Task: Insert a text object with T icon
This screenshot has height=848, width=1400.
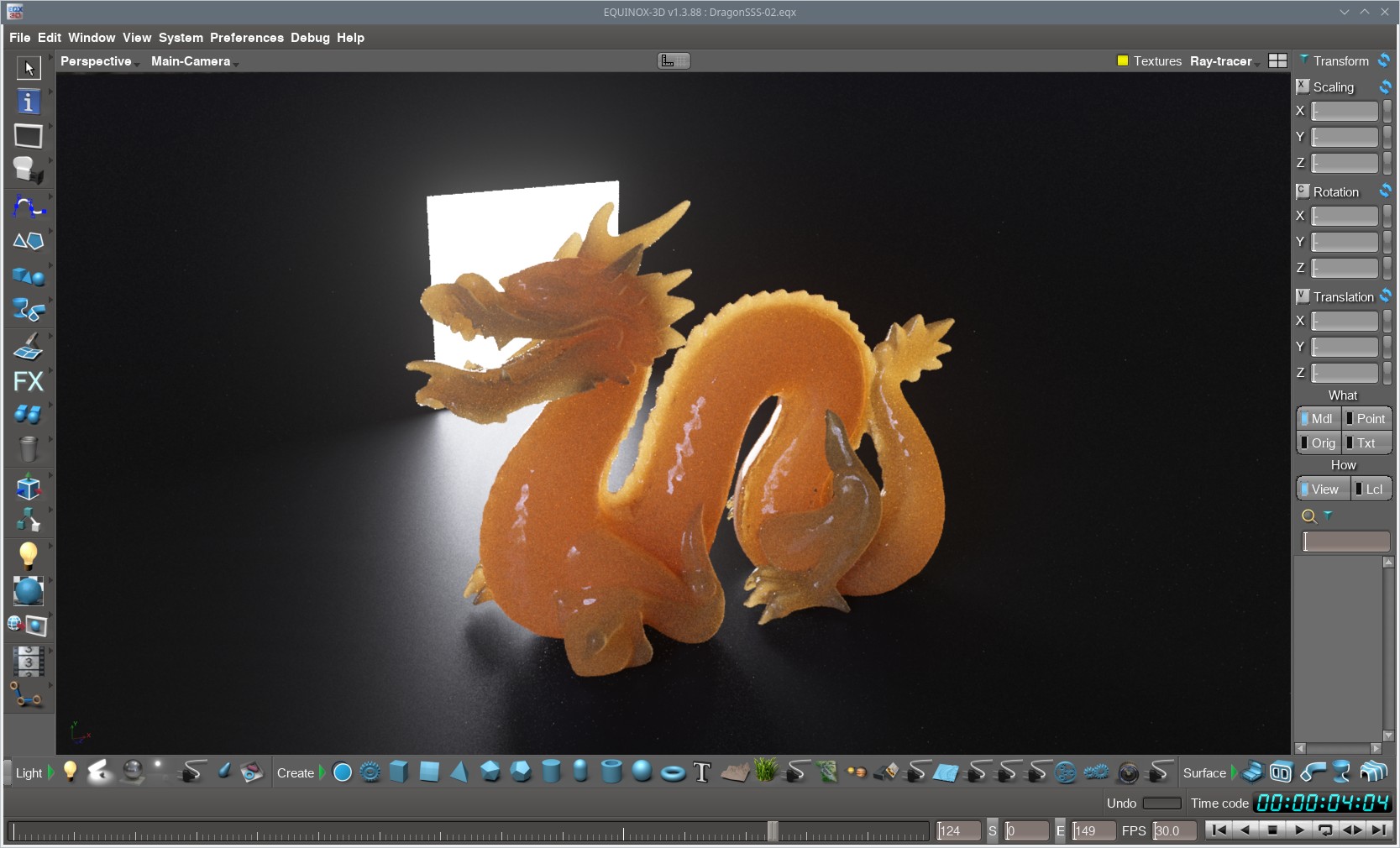Action: click(702, 772)
